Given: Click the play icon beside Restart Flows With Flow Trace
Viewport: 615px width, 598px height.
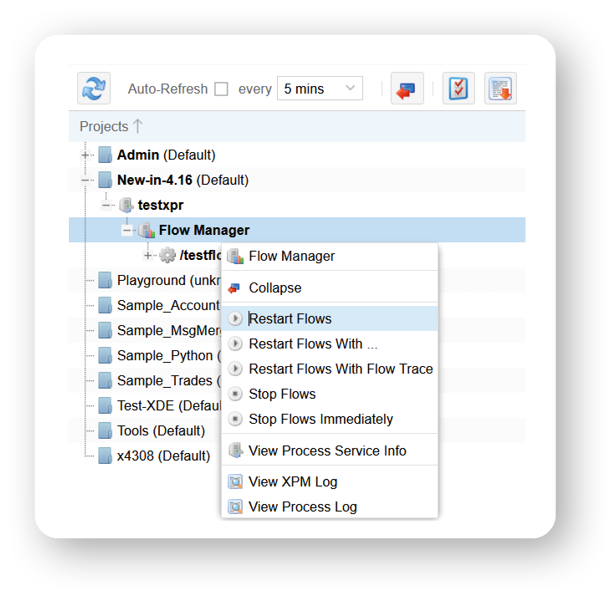Looking at the screenshot, I should pyautogui.click(x=235, y=369).
